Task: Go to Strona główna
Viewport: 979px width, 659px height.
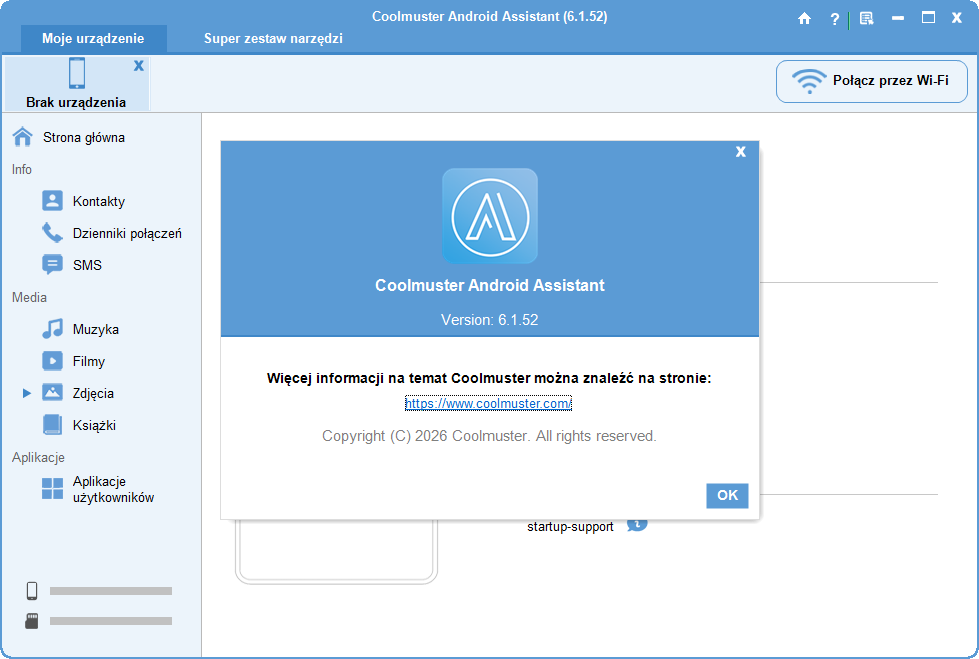Action: 84,137
